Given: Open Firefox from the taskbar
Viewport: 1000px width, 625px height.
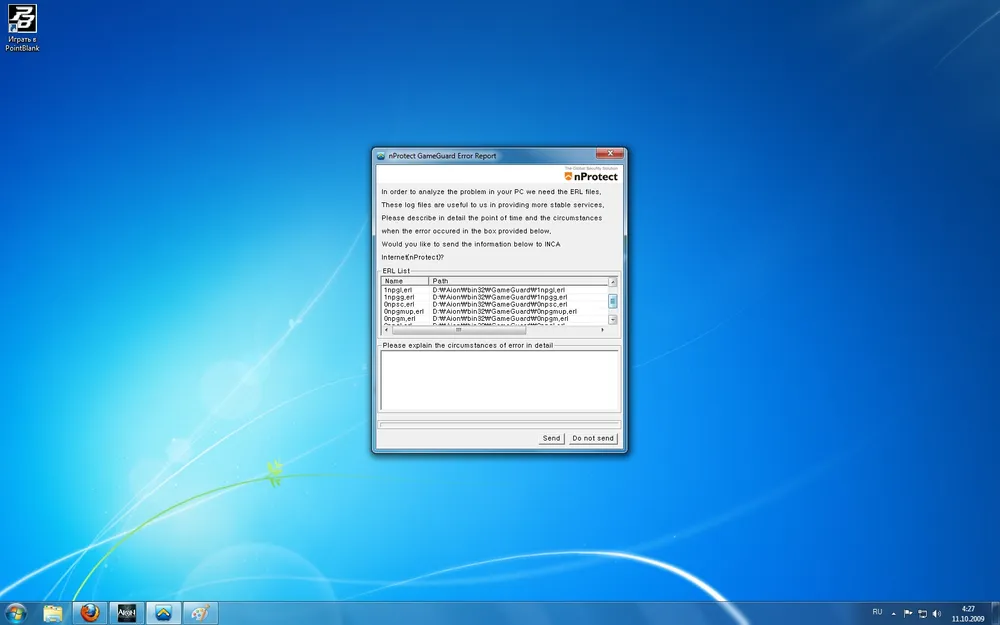Looking at the screenshot, I should [90, 613].
